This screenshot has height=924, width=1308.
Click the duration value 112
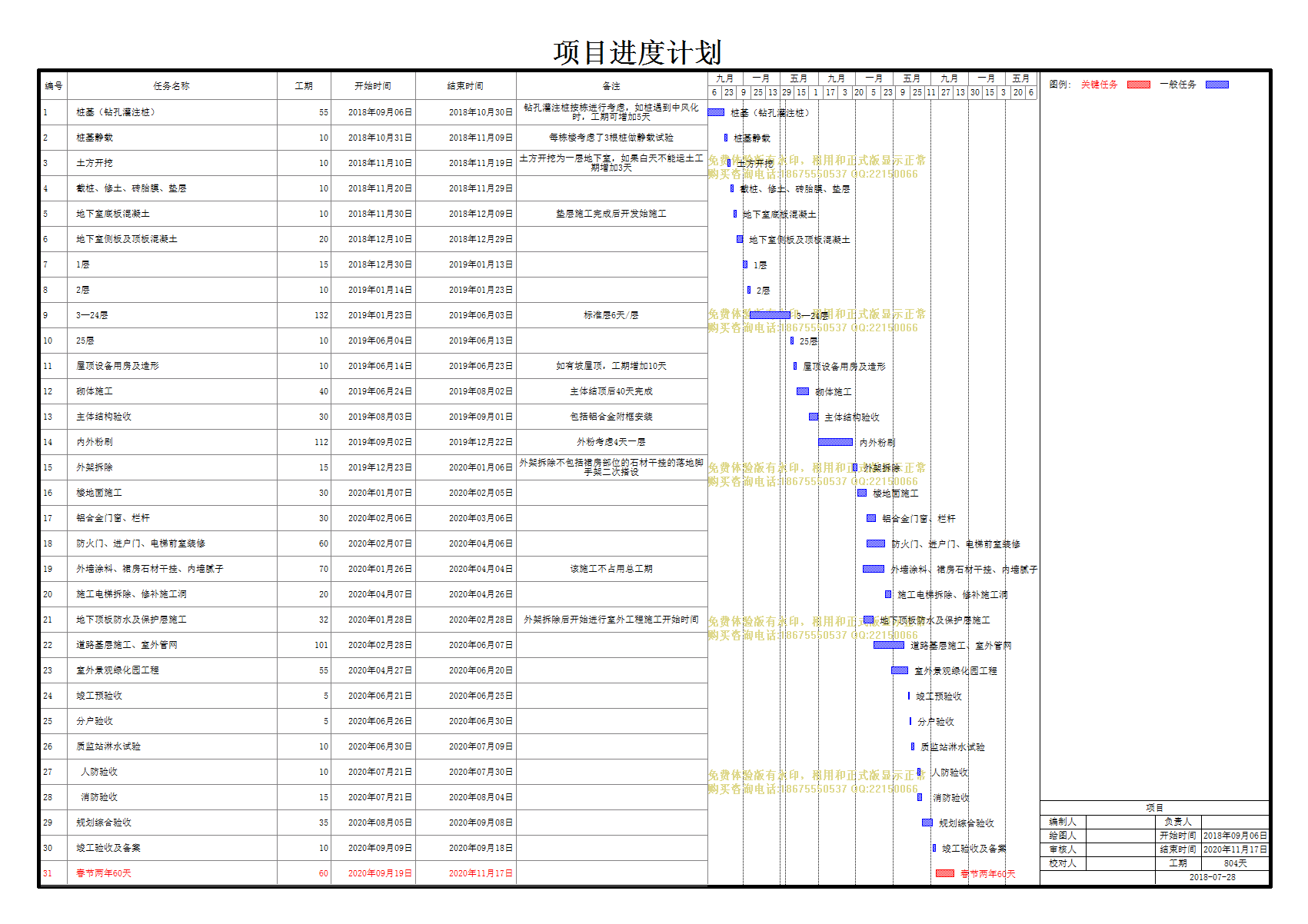(x=321, y=442)
